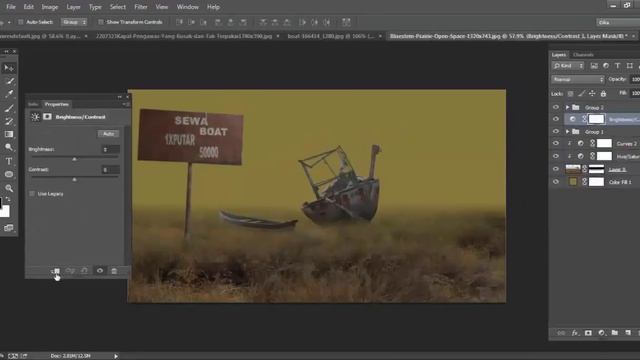
Task: Expand the Group 2 folder
Action: click(x=567, y=107)
